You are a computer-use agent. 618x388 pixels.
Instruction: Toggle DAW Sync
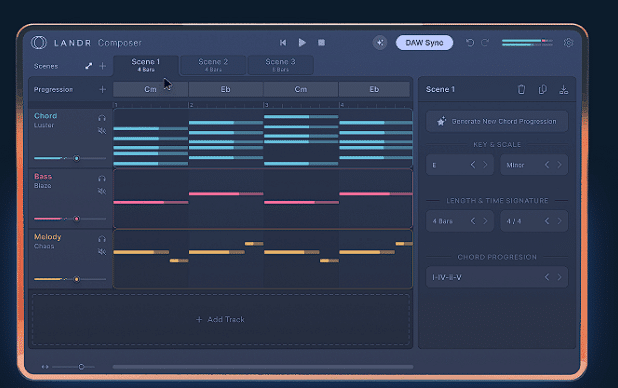pos(424,43)
